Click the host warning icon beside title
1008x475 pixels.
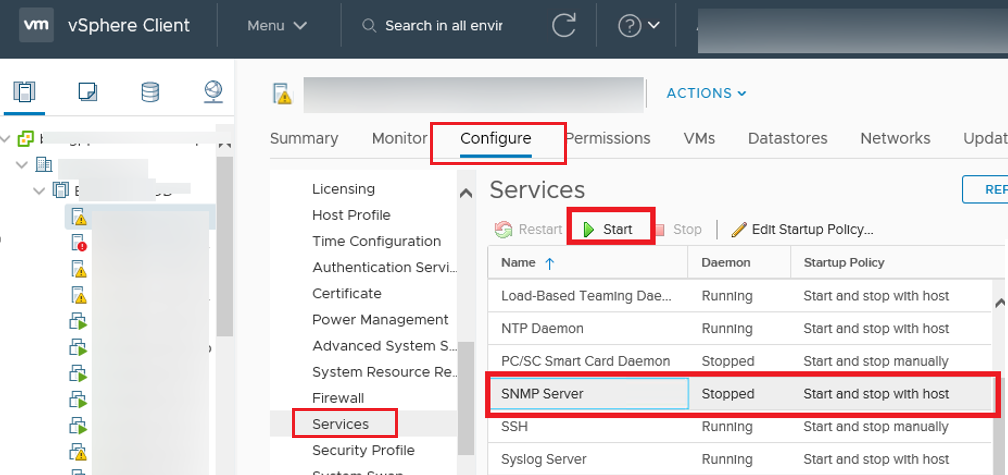(282, 94)
